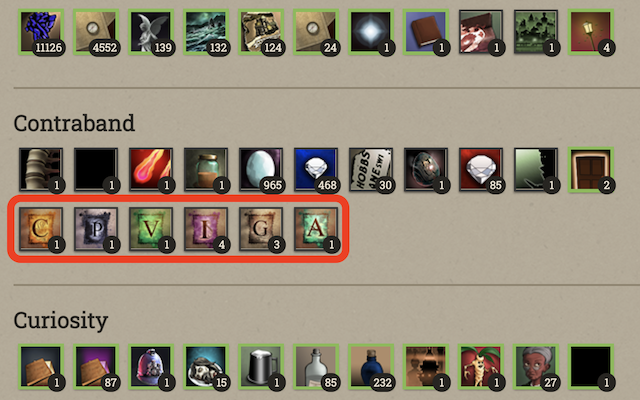640x400 pixels.
Task: Select the street lamp item with 4
Action: coord(591,32)
